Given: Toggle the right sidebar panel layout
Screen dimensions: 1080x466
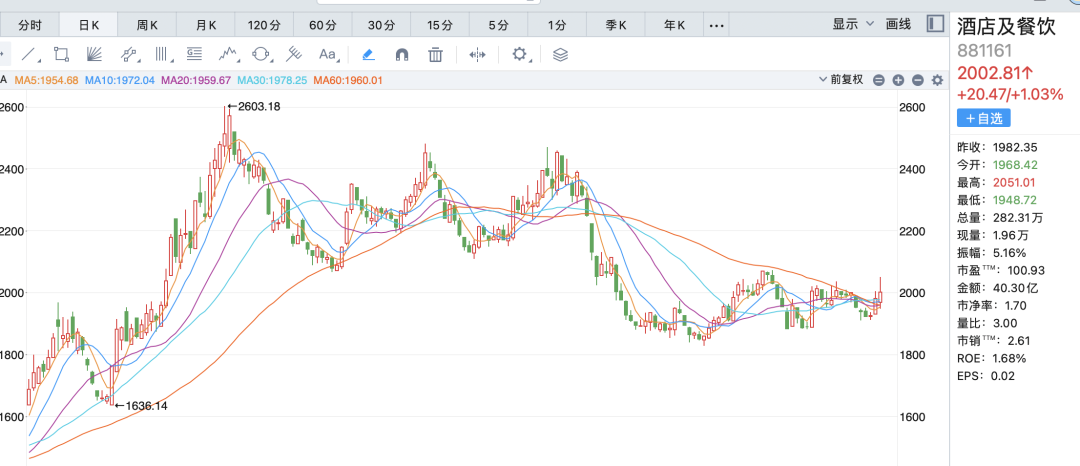Looking at the screenshot, I should coord(935,23).
